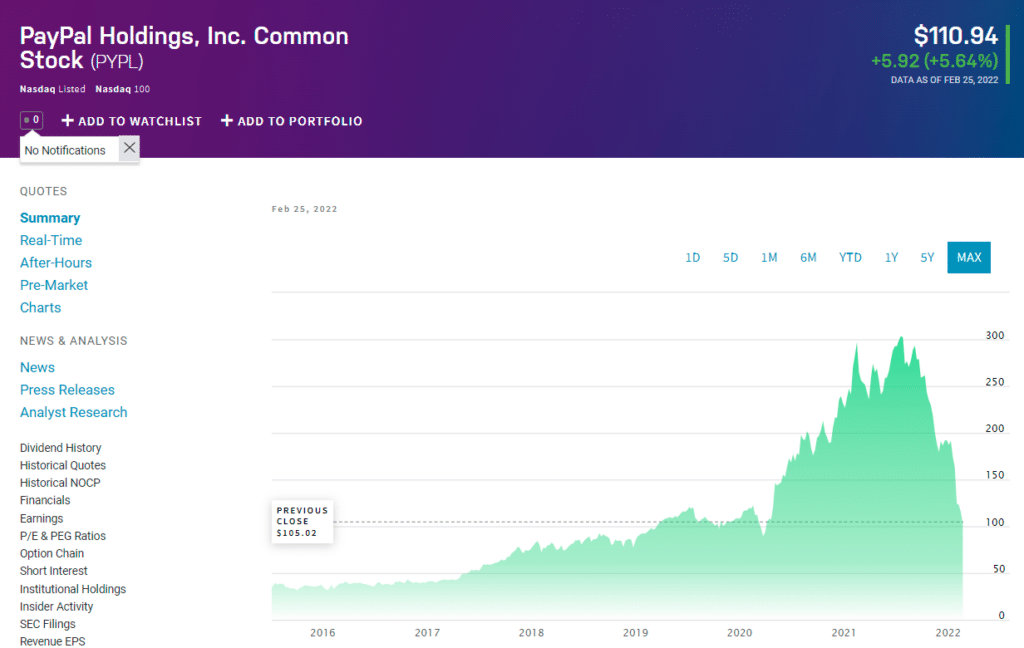
Task: Click the 'Feb 25, 2022' chart date
Action: (304, 209)
